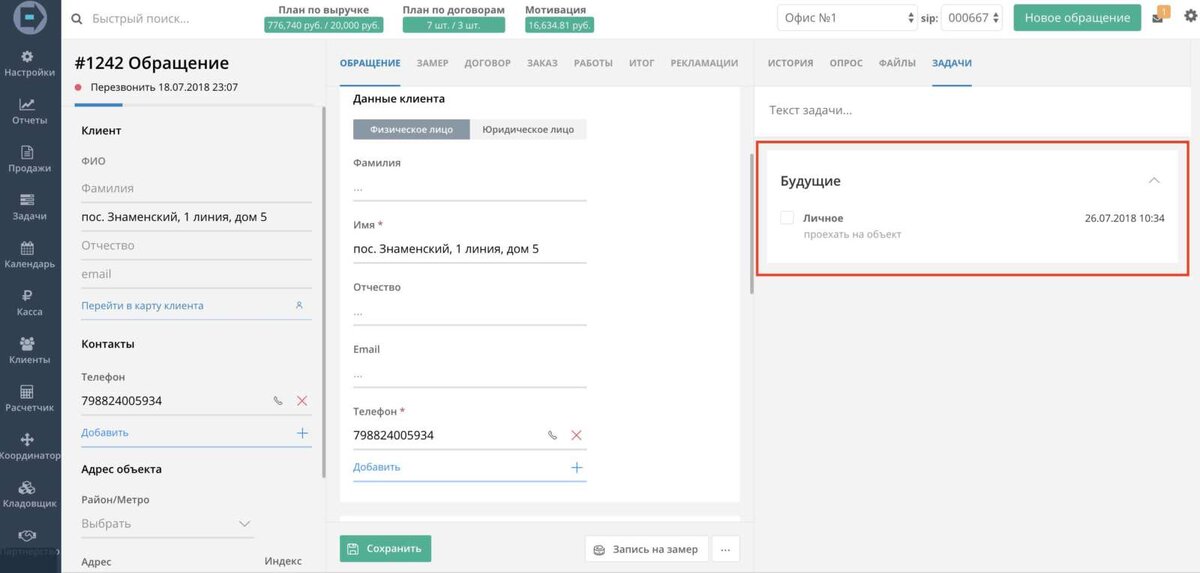Open the Координатор section
The image size is (1200, 573).
pos(29,447)
